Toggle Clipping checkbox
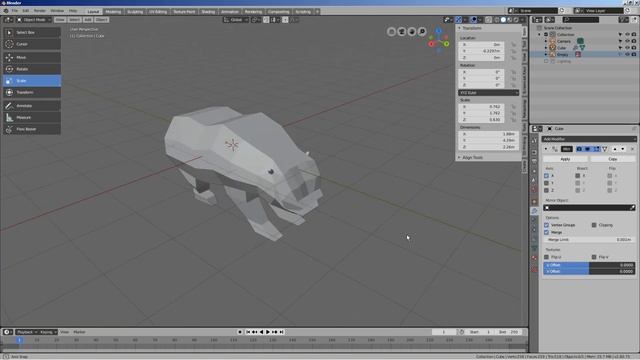Image resolution: width=640 pixels, height=360 pixels. pos(594,225)
